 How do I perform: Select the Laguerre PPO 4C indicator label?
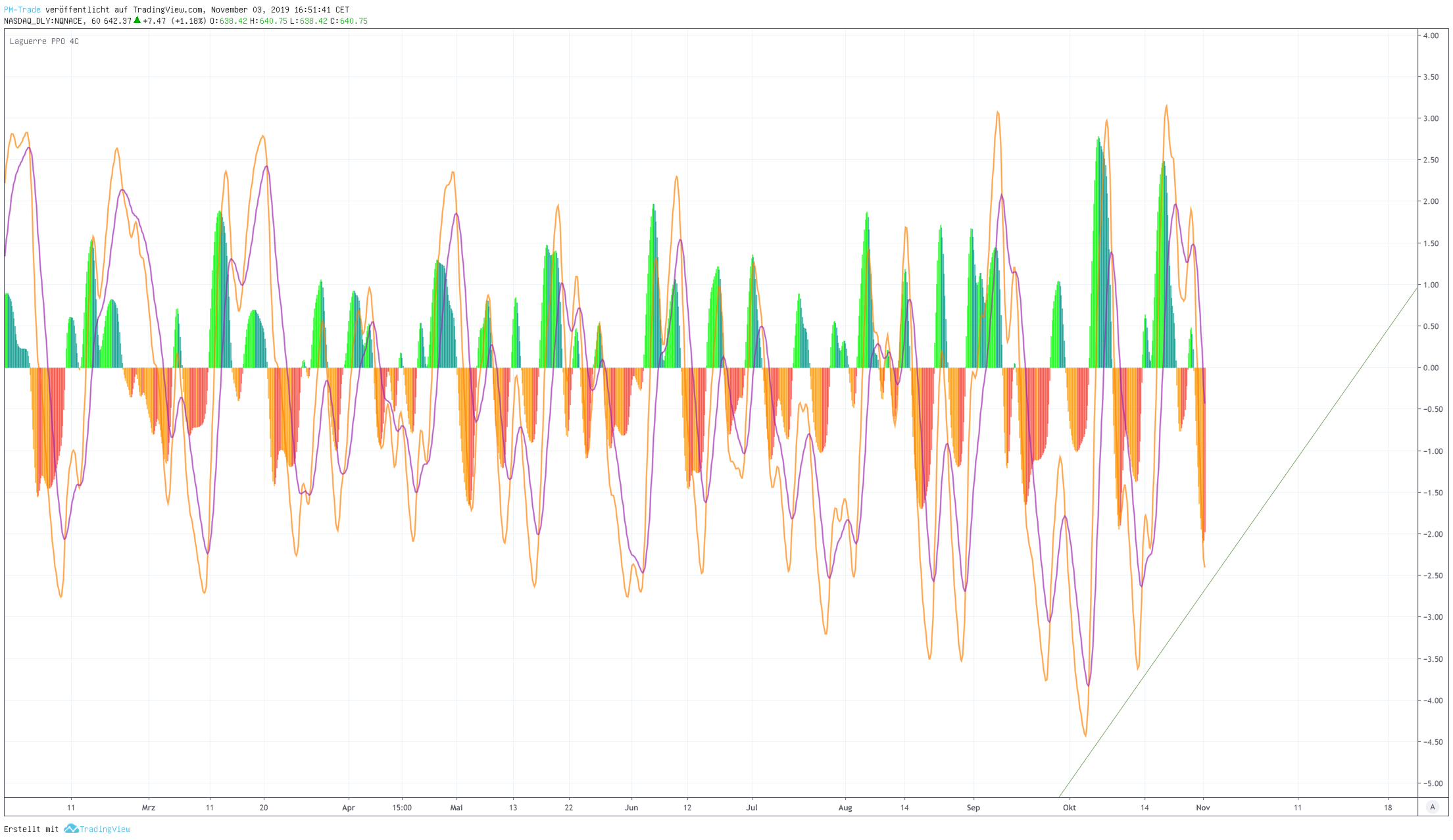44,41
